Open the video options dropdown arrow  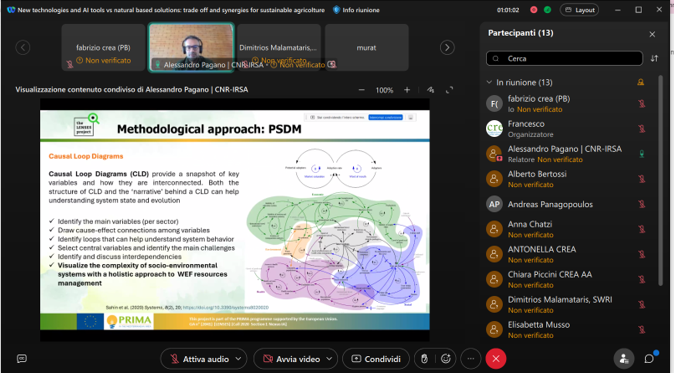tap(329, 358)
